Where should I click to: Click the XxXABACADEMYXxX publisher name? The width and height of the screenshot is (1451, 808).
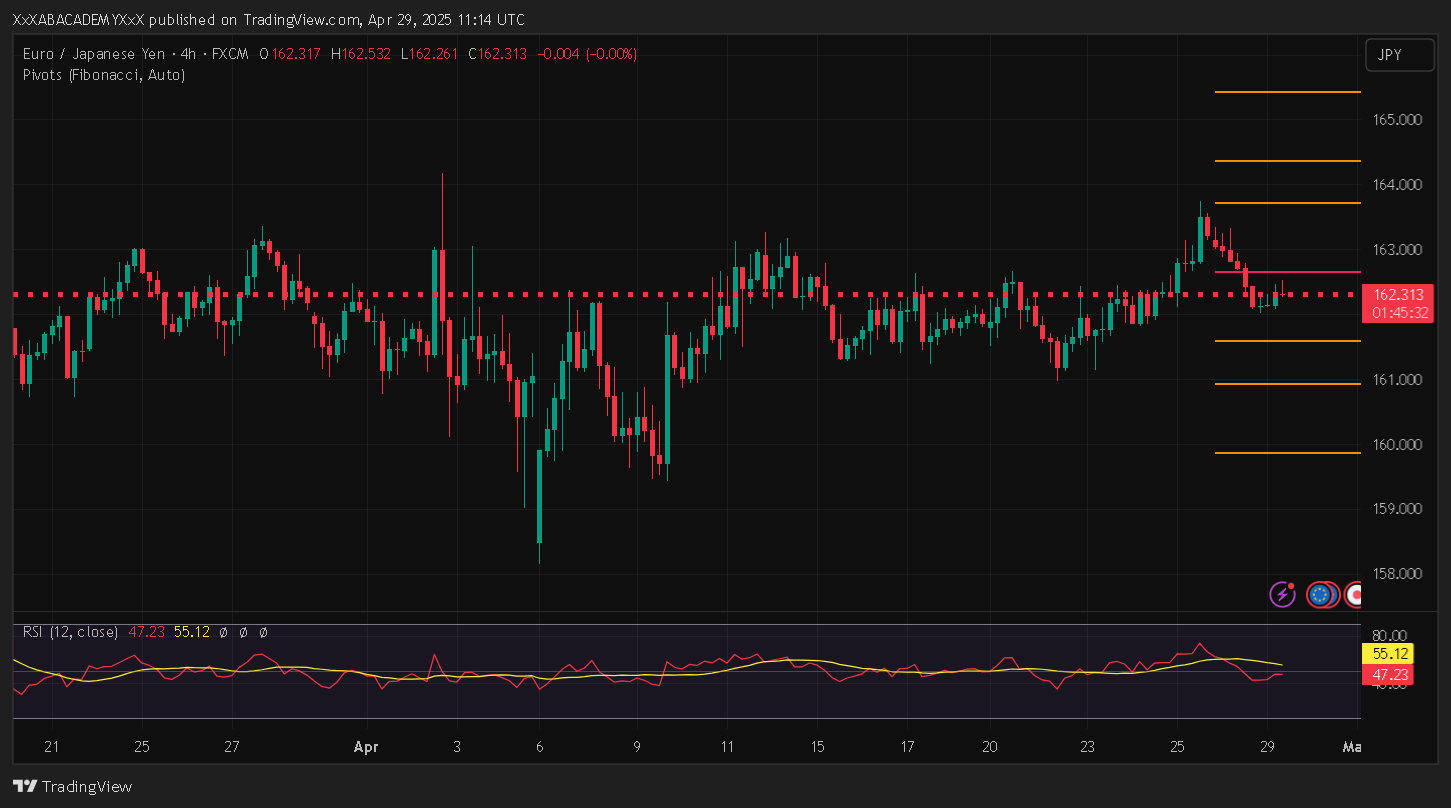point(79,20)
